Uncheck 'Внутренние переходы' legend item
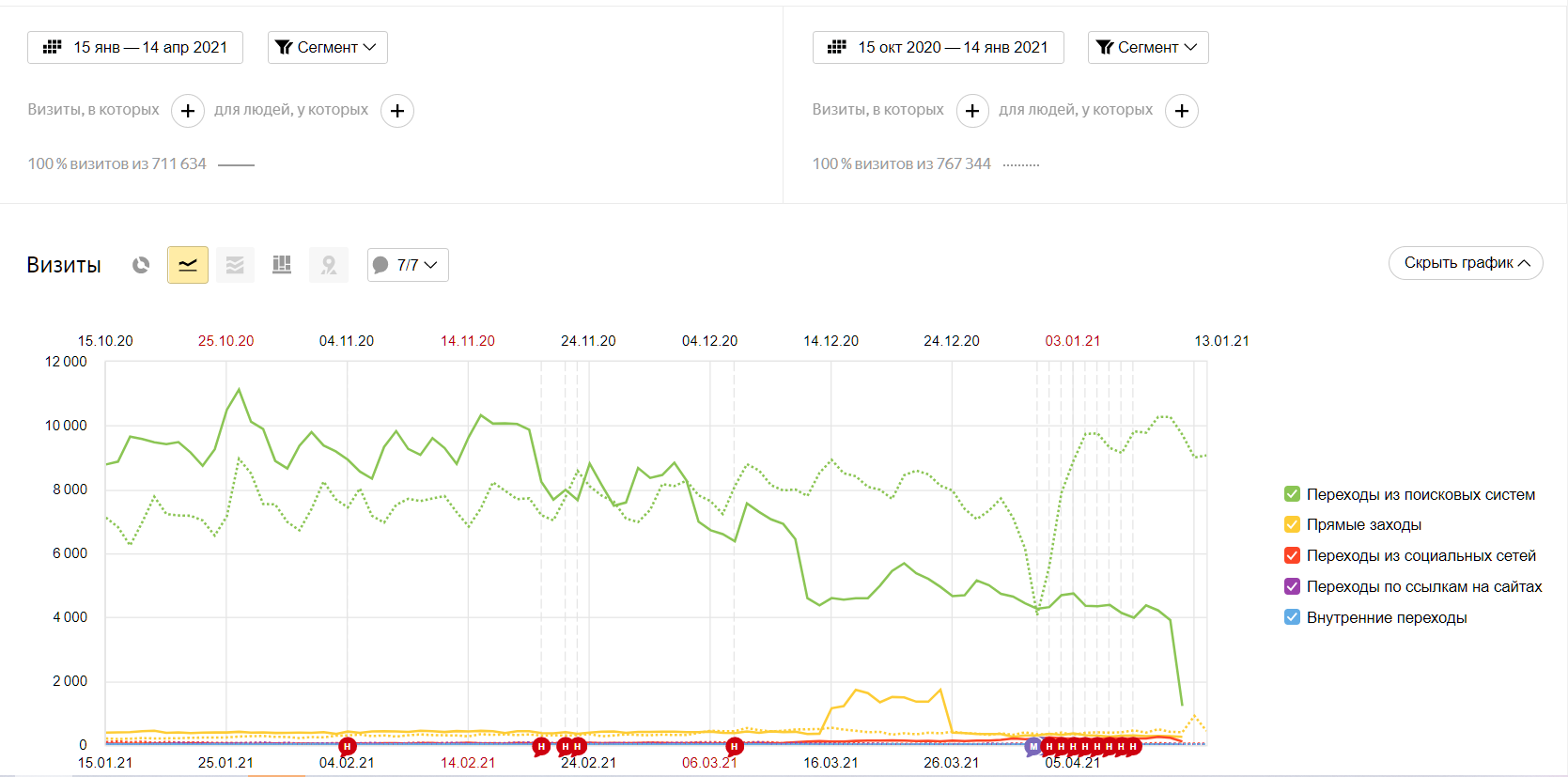Image resolution: width=1568 pixels, height=777 pixels. click(1292, 617)
